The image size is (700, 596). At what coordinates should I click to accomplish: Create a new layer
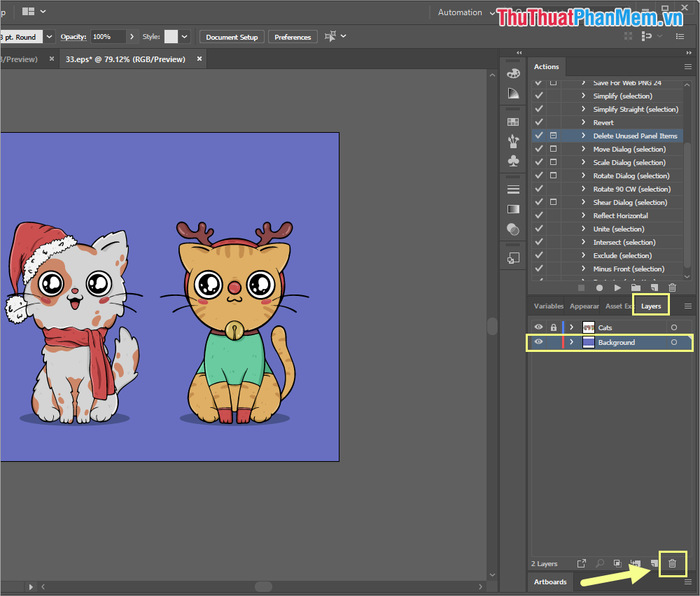(654, 563)
